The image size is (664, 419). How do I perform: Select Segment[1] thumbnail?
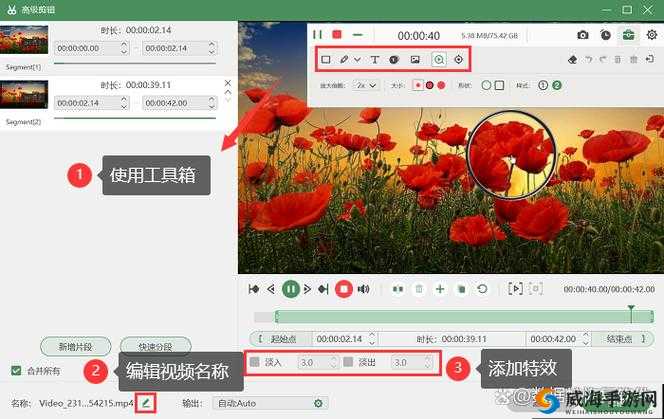[24, 40]
